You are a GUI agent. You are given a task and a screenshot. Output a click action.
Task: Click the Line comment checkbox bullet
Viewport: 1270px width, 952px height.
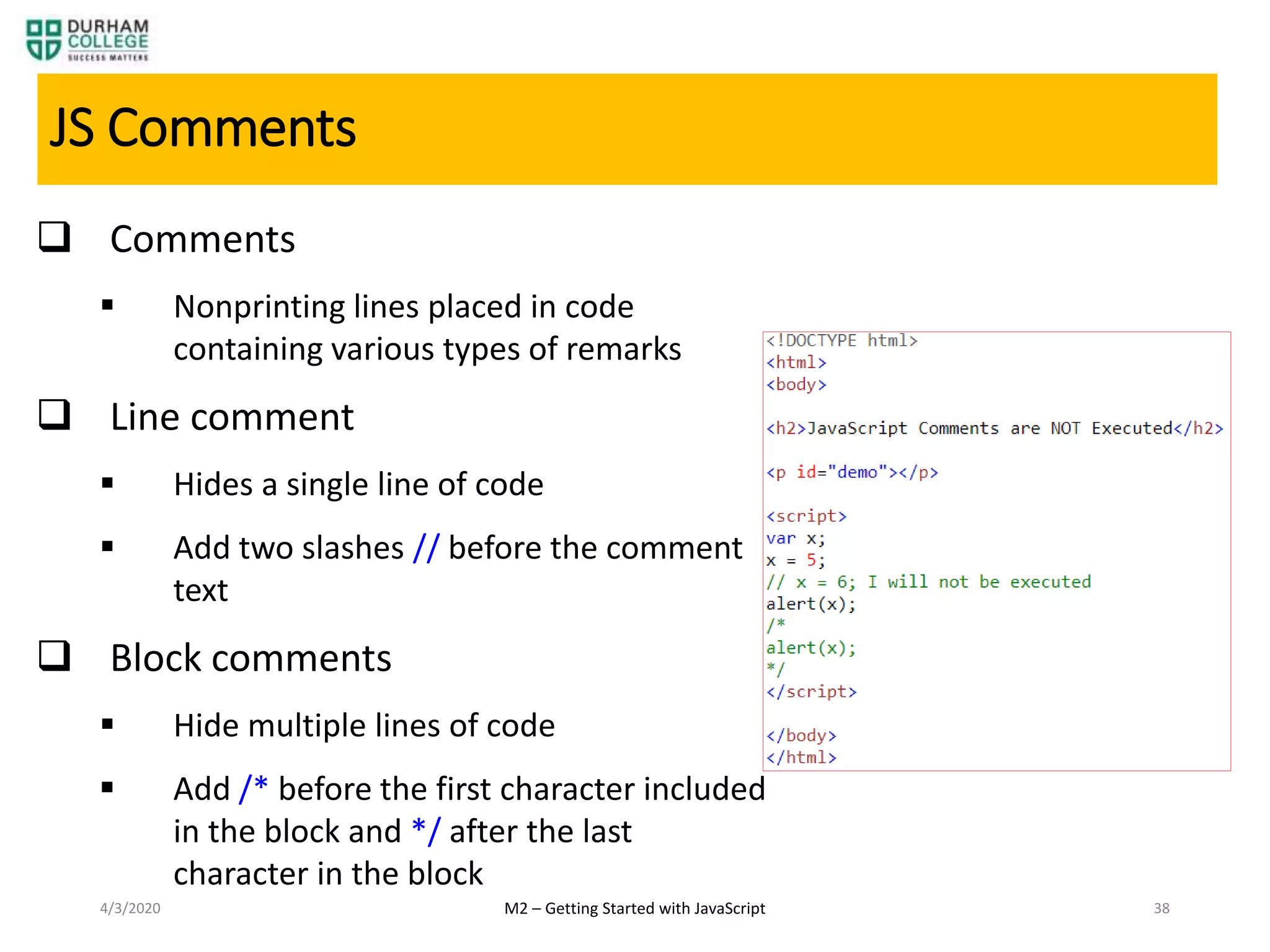pos(55,415)
